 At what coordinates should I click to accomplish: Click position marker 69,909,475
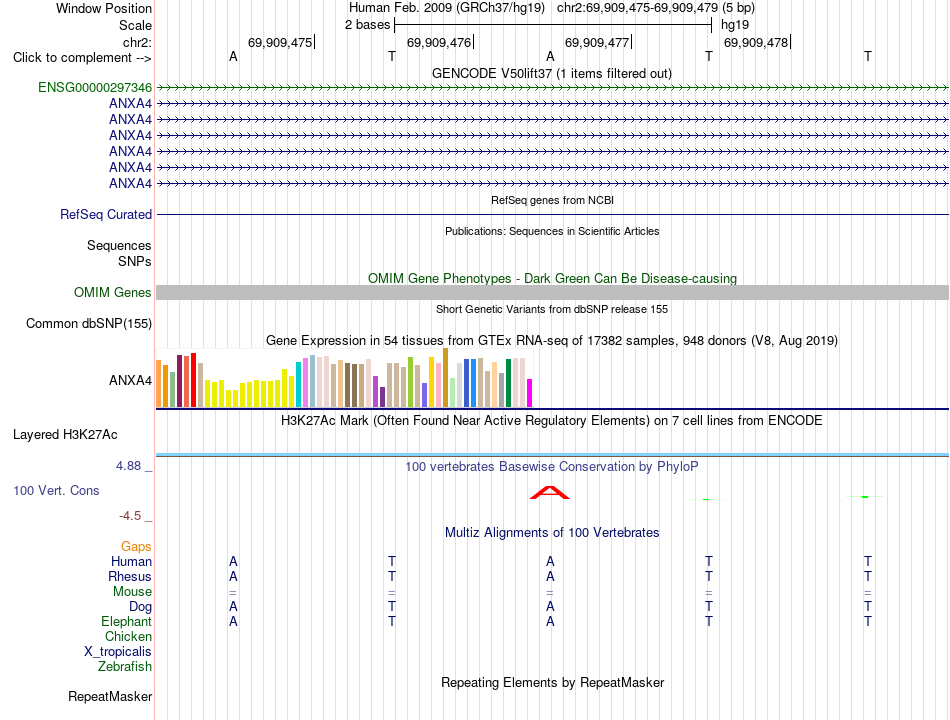[x=280, y=42]
